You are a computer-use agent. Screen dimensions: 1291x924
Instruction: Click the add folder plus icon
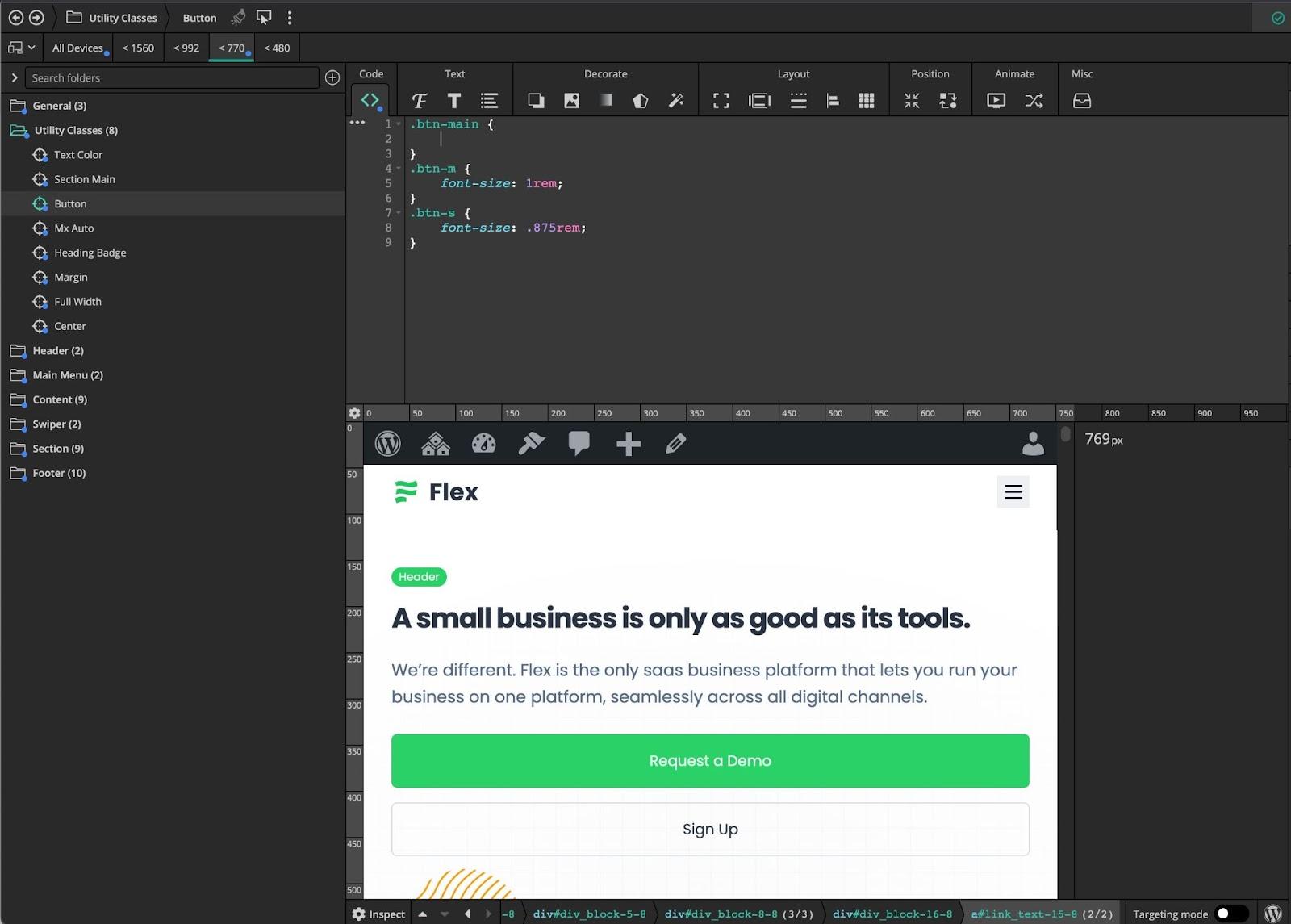[332, 77]
